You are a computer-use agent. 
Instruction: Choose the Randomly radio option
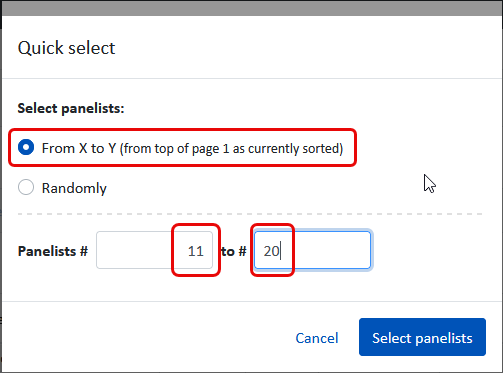click(x=26, y=187)
